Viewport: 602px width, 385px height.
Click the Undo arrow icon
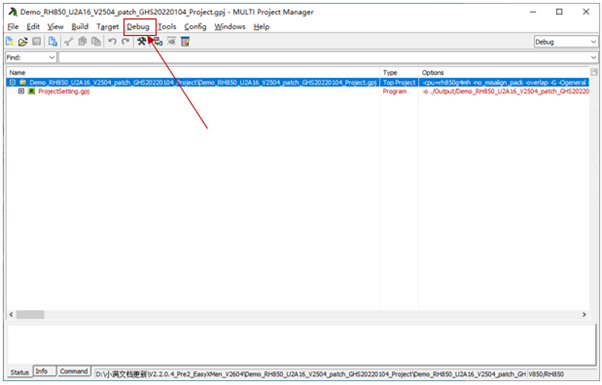[112, 41]
